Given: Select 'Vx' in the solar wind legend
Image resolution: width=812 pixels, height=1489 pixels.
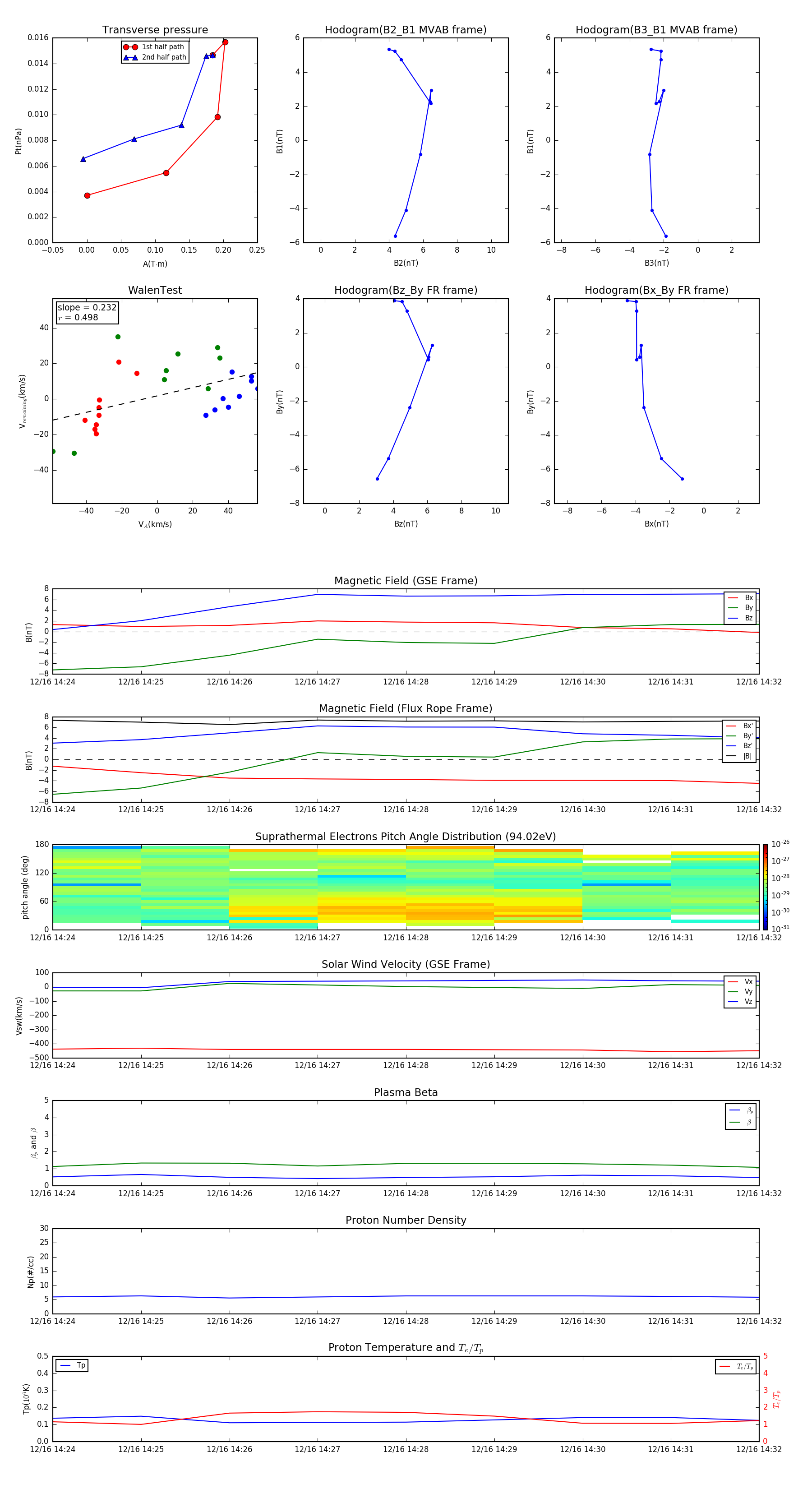Looking at the screenshot, I should 740,981.
